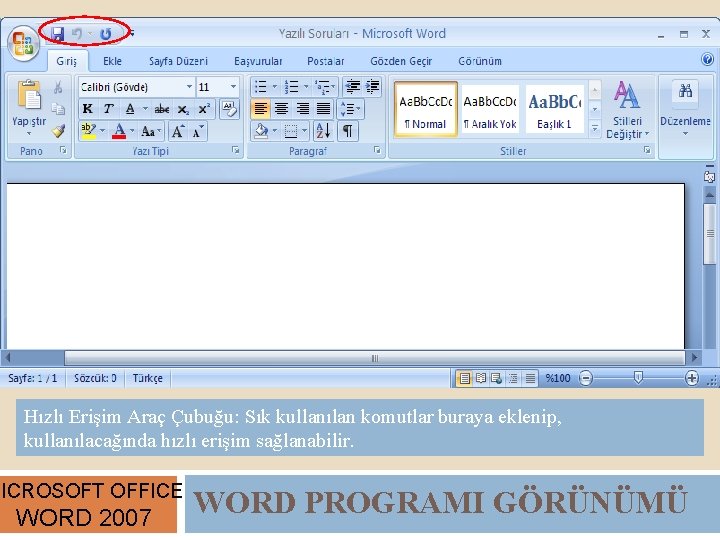The height and width of the screenshot is (540, 720).
Task: Select the Format Painter brush
Action: click(58, 131)
